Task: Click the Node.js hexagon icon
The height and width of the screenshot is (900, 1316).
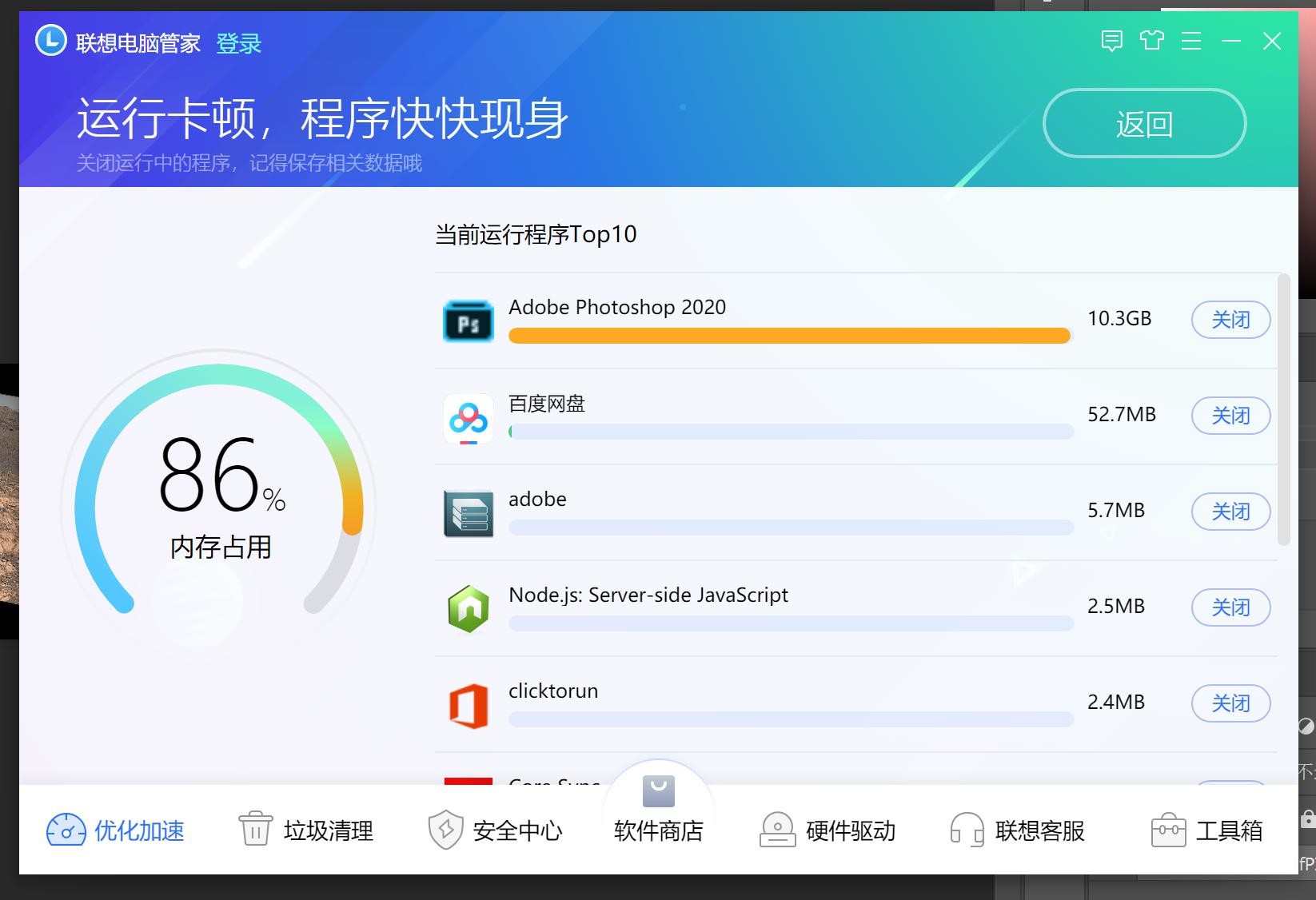Action: click(x=469, y=609)
